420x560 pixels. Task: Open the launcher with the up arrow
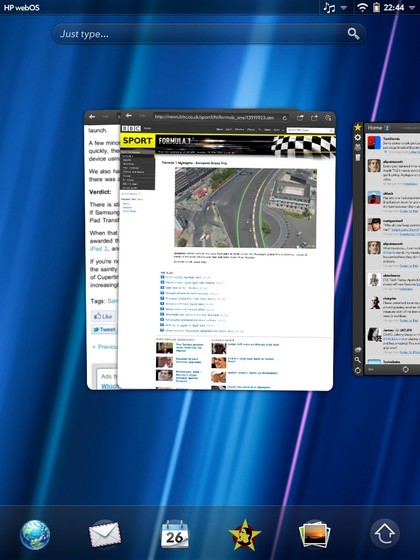[x=385, y=534]
